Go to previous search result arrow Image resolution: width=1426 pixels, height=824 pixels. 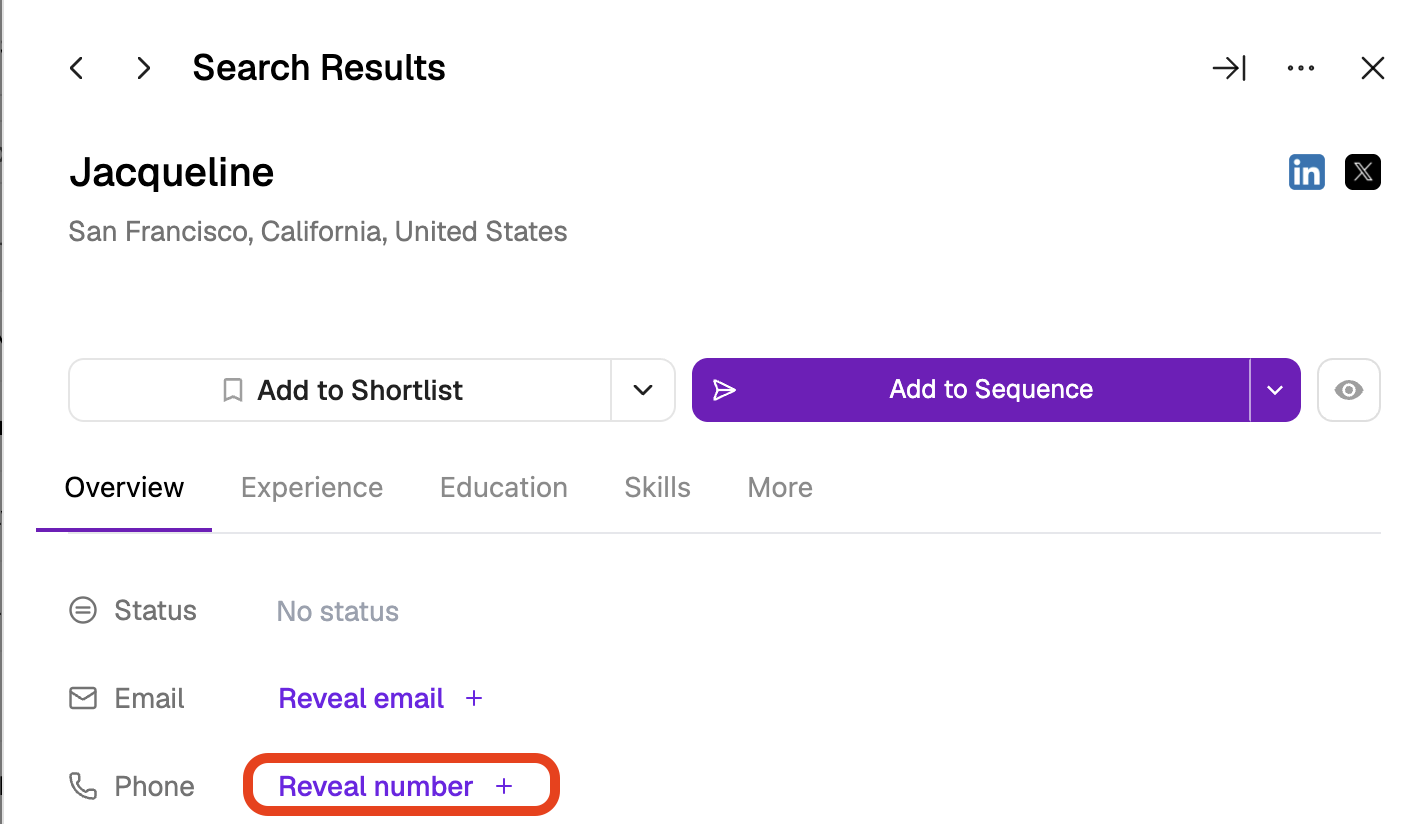click(x=77, y=68)
